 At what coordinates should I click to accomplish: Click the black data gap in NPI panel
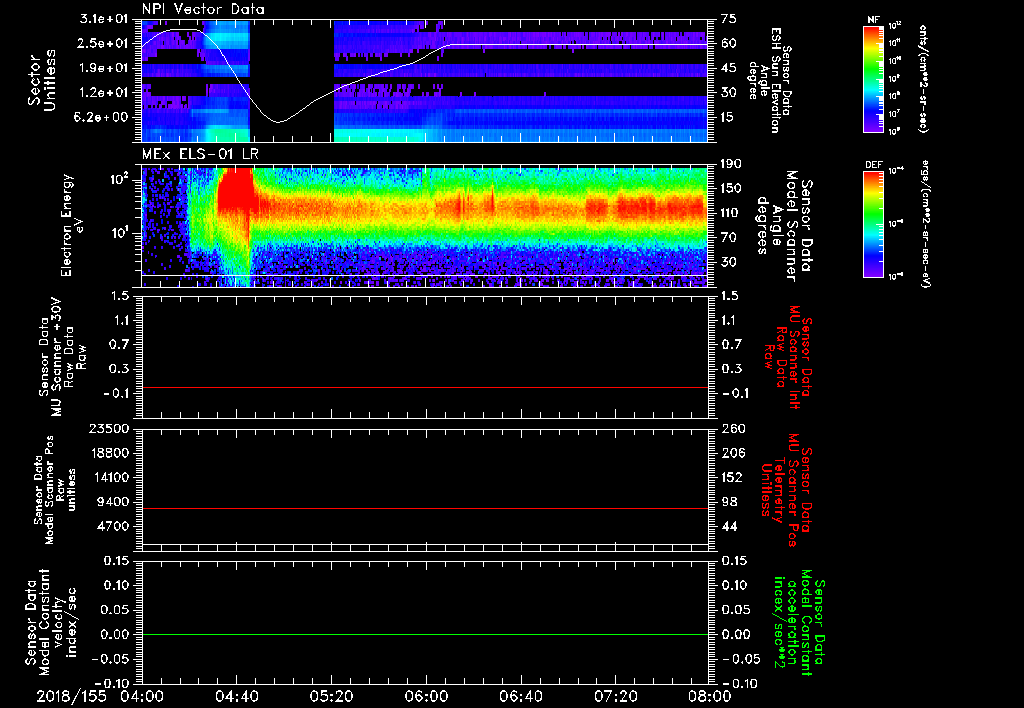pos(291,81)
